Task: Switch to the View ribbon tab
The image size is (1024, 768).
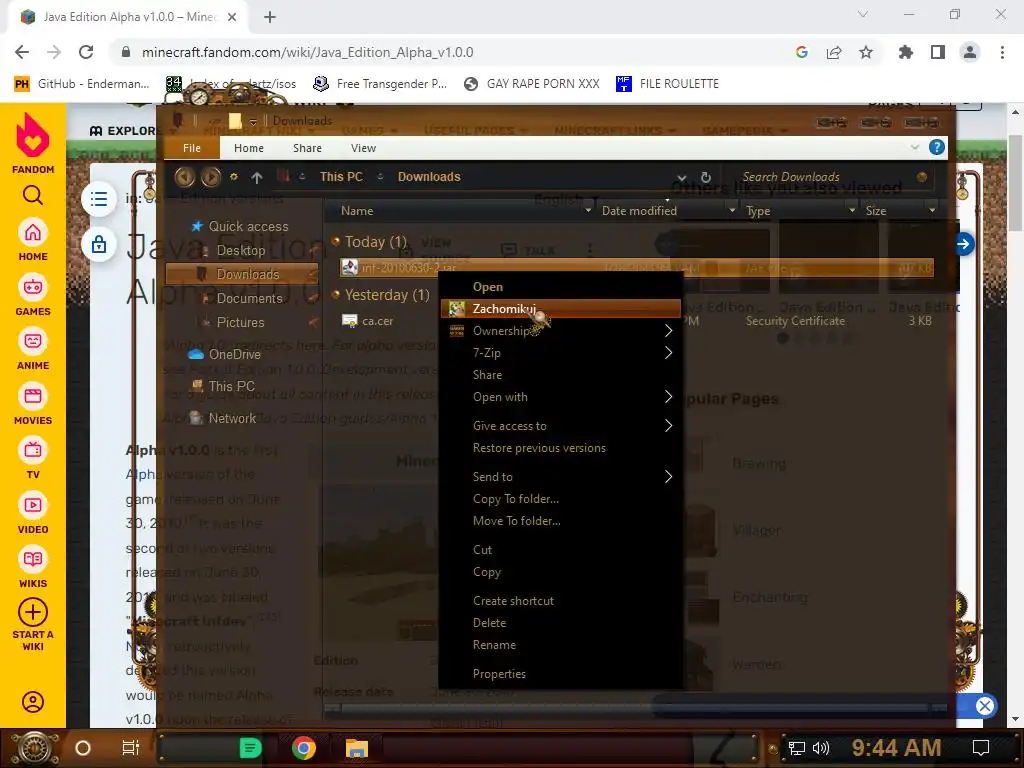Action: [363, 148]
